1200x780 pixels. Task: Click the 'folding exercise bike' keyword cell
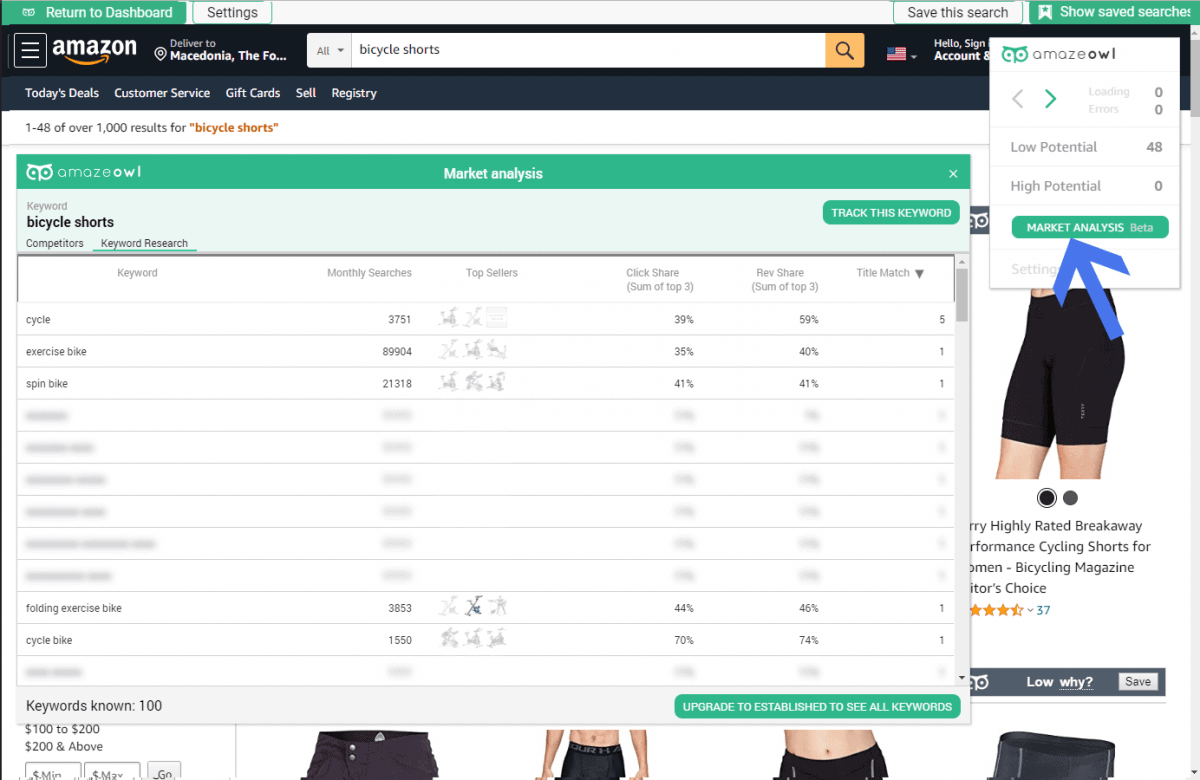point(74,608)
